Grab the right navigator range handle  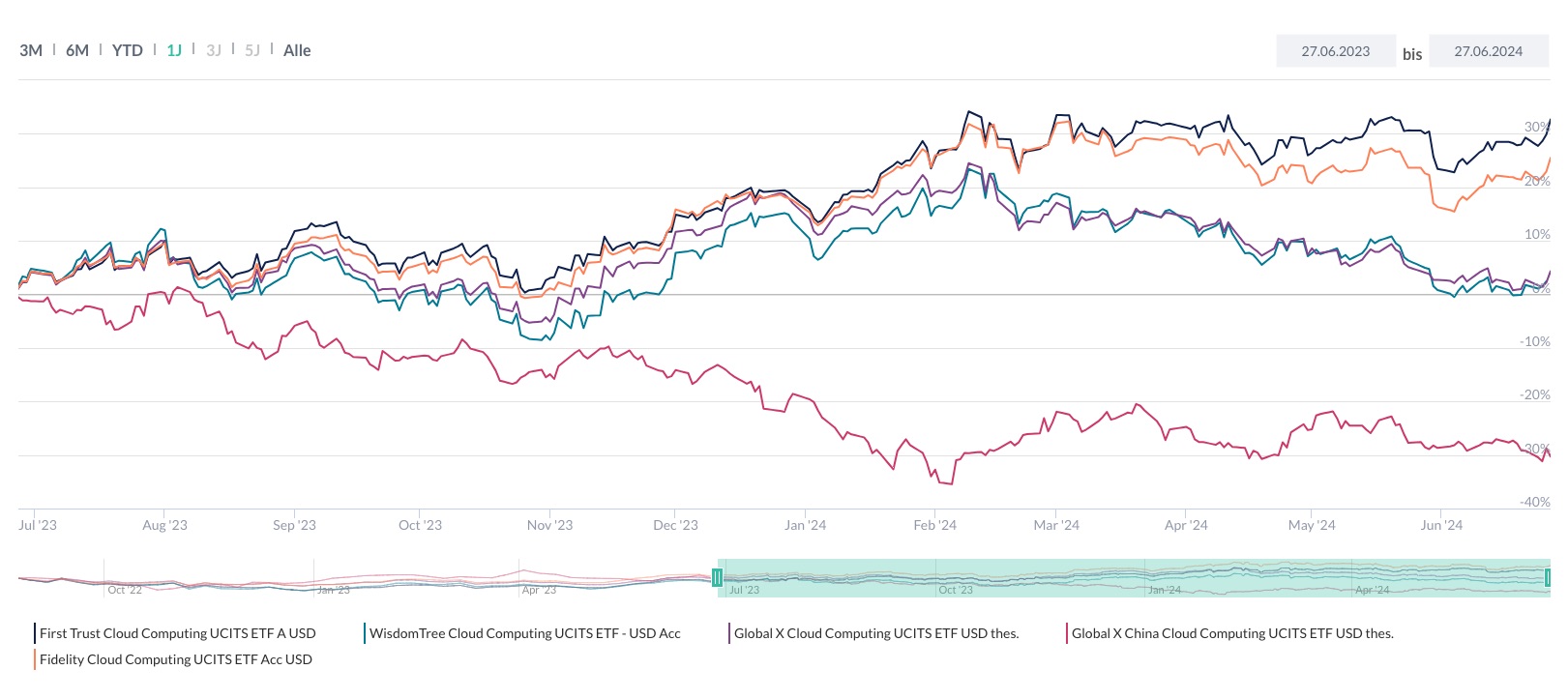(x=1548, y=578)
